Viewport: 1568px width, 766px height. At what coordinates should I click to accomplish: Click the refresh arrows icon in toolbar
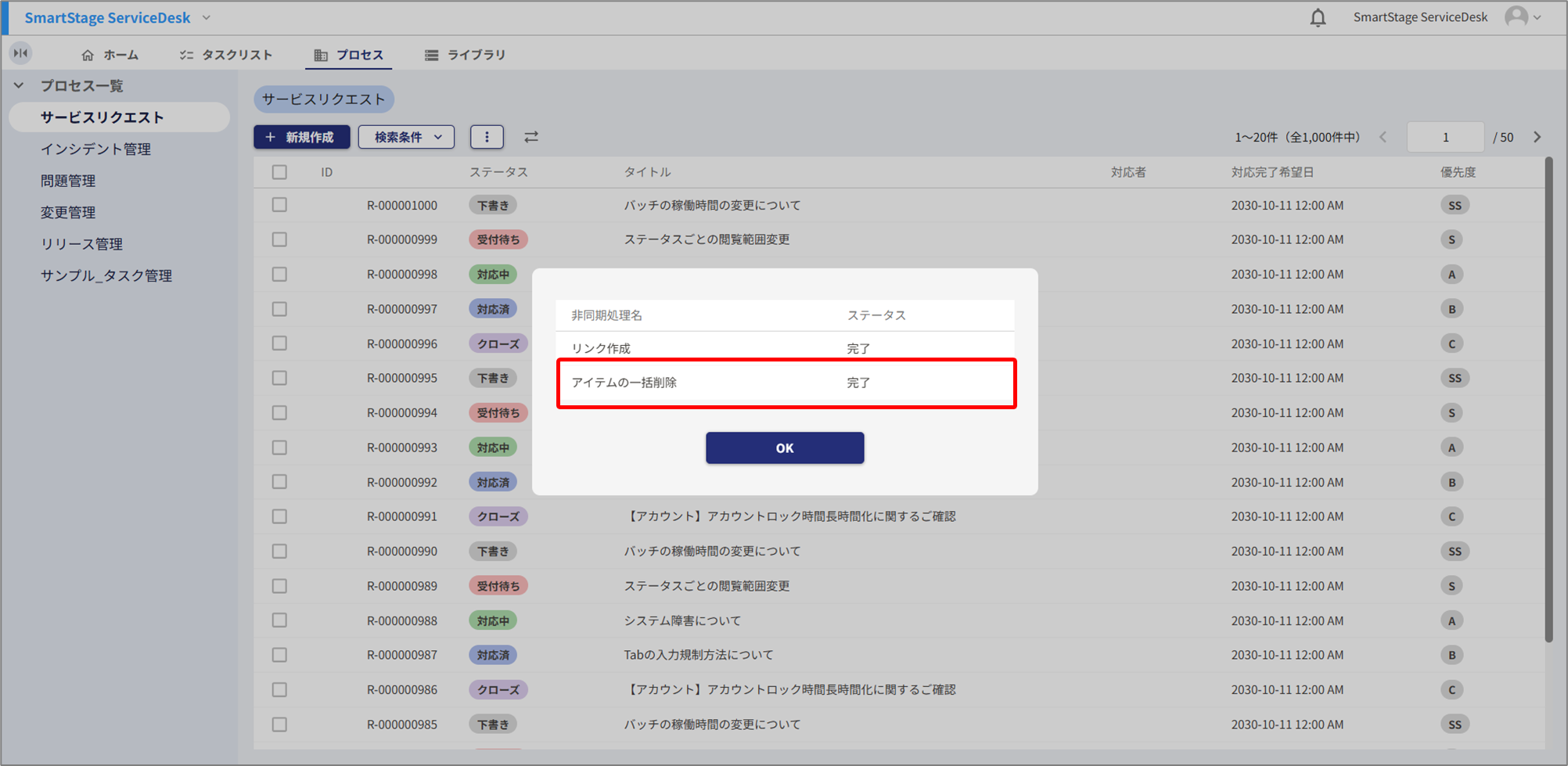[x=531, y=137]
